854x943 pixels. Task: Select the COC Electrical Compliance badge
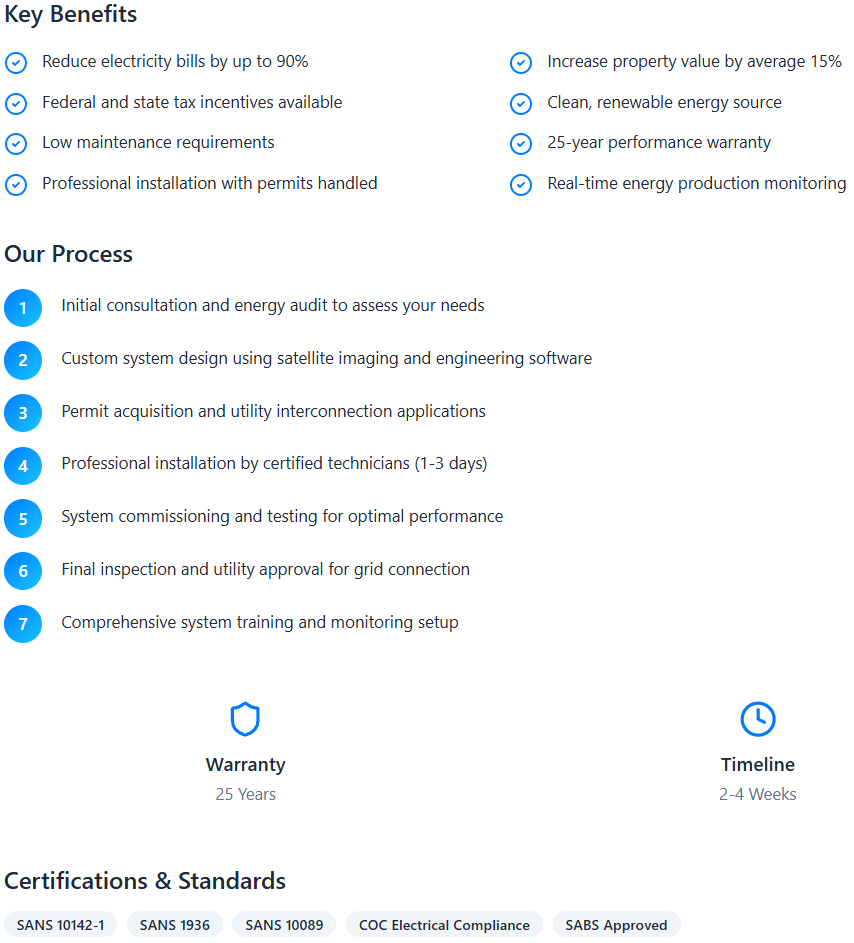pos(444,924)
